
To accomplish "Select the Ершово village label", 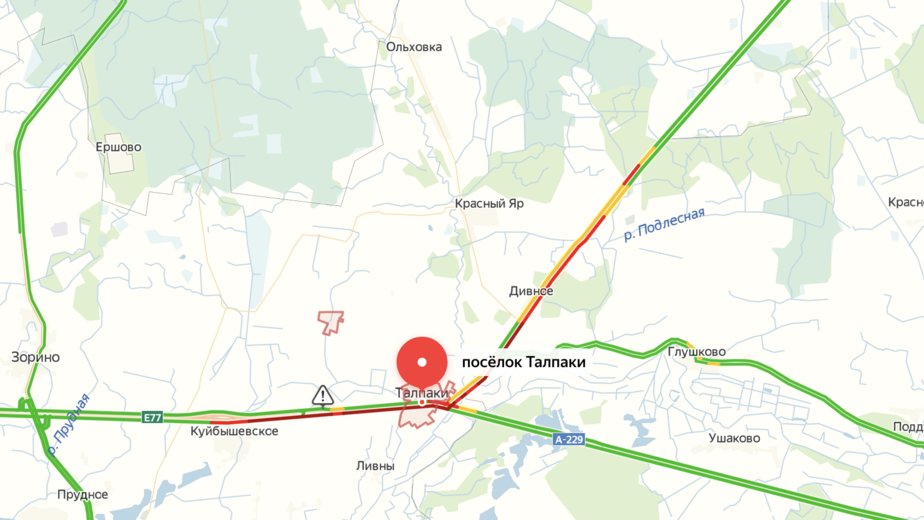I will click(x=118, y=147).
